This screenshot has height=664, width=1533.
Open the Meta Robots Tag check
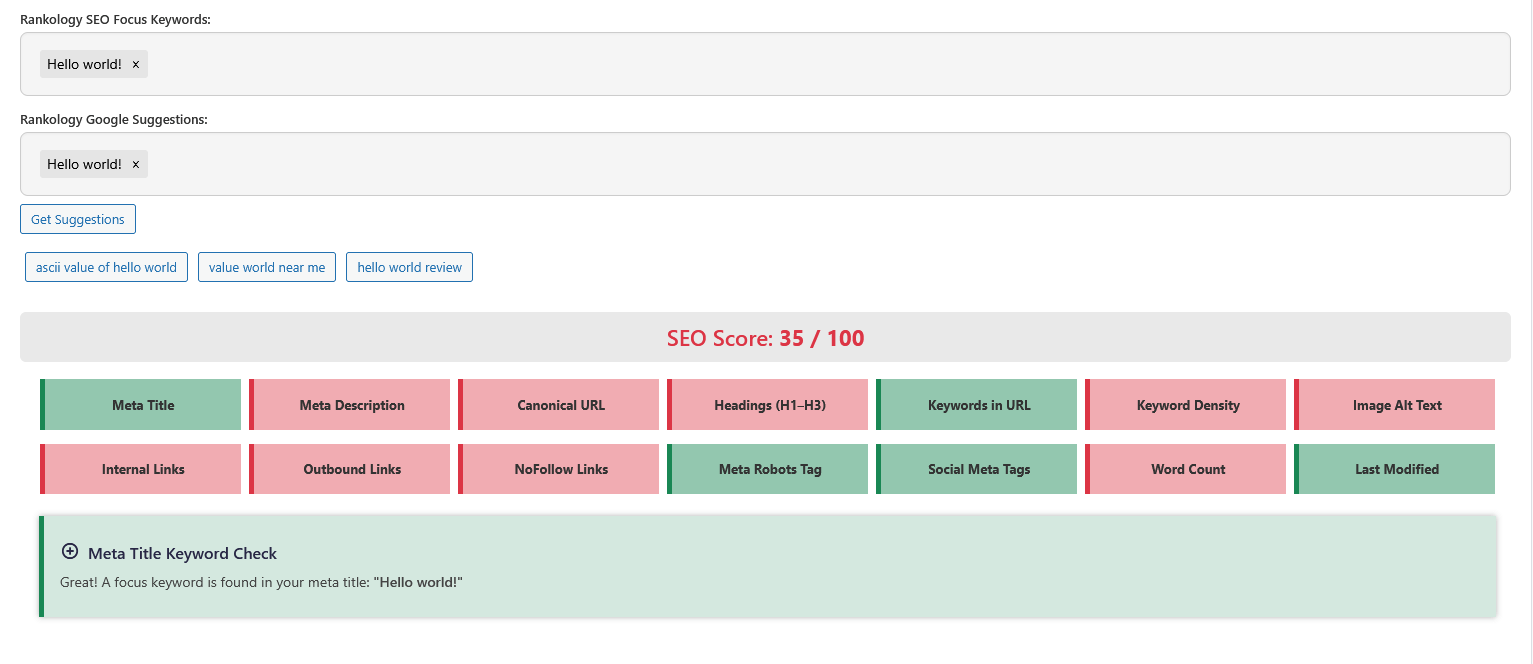coord(769,469)
